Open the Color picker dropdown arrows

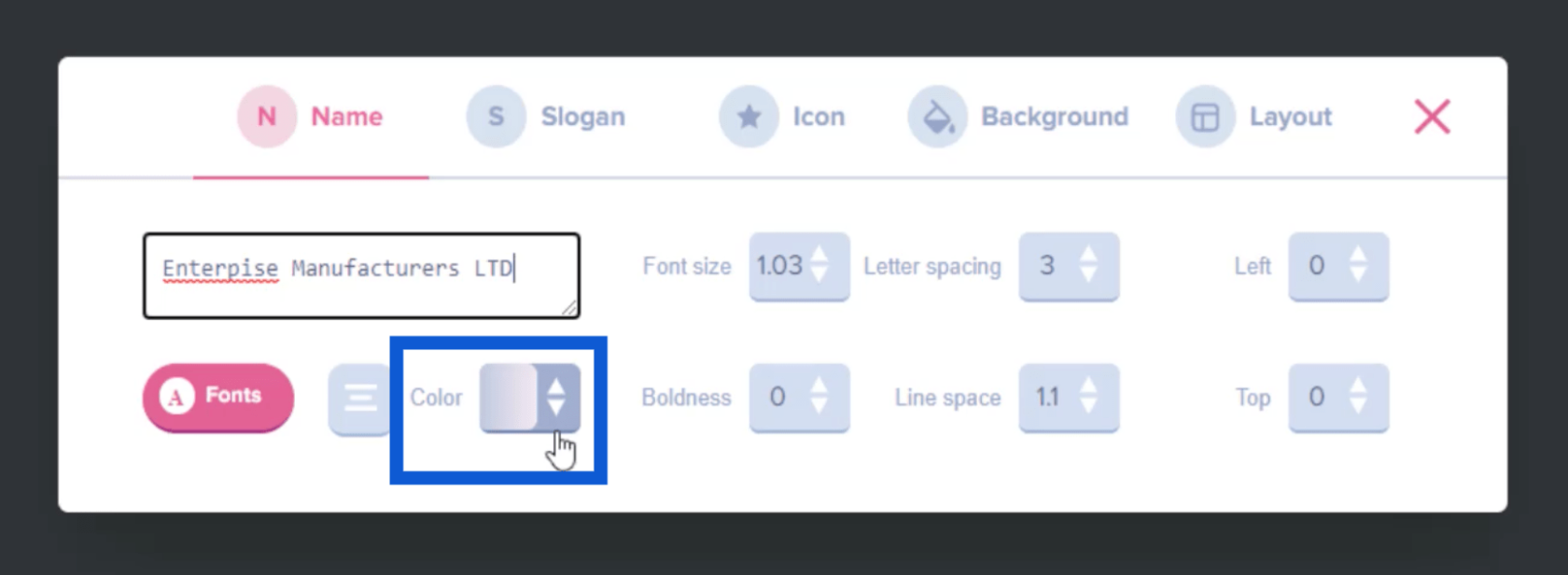click(x=556, y=397)
